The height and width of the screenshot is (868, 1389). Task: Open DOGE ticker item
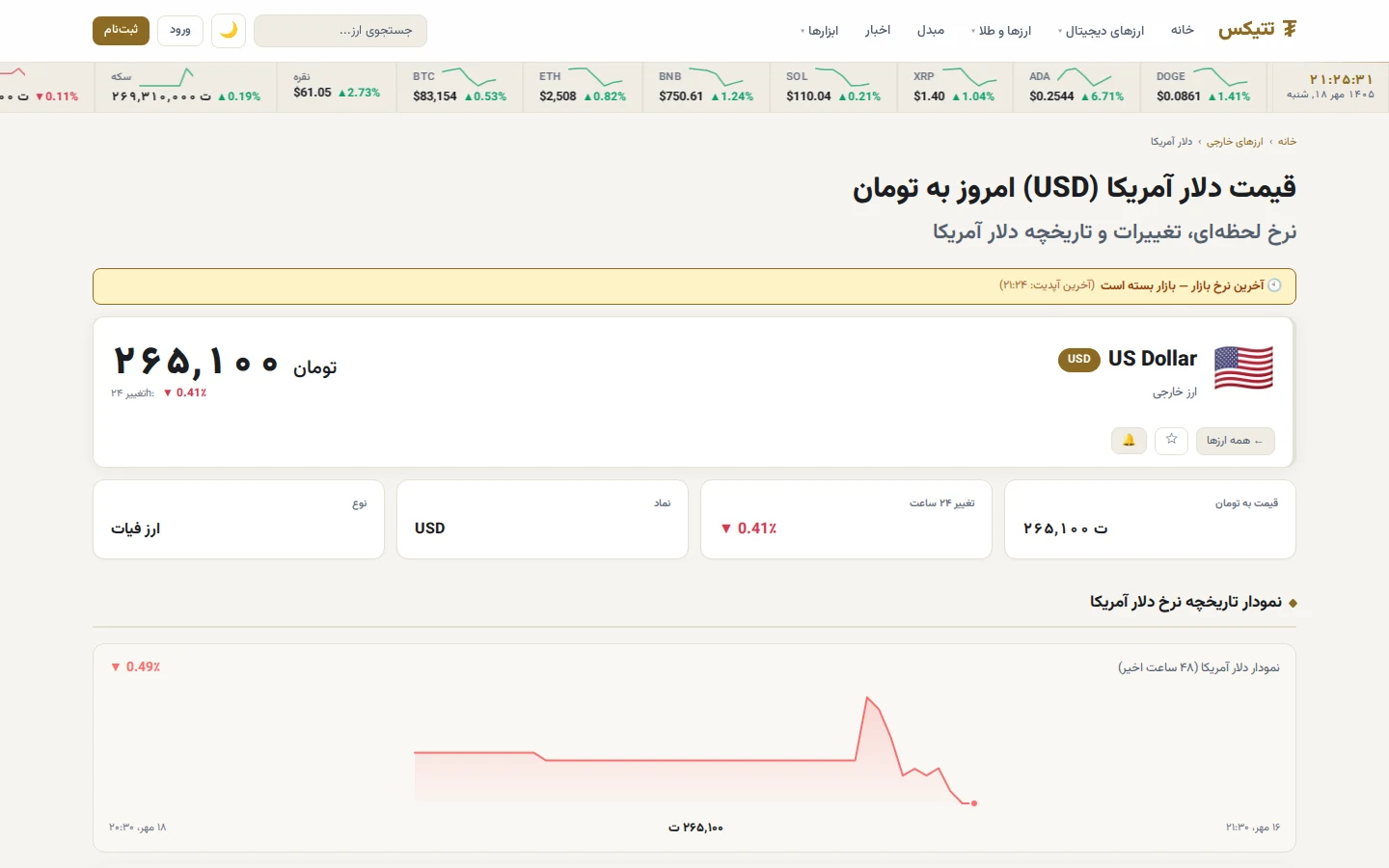1203,87
